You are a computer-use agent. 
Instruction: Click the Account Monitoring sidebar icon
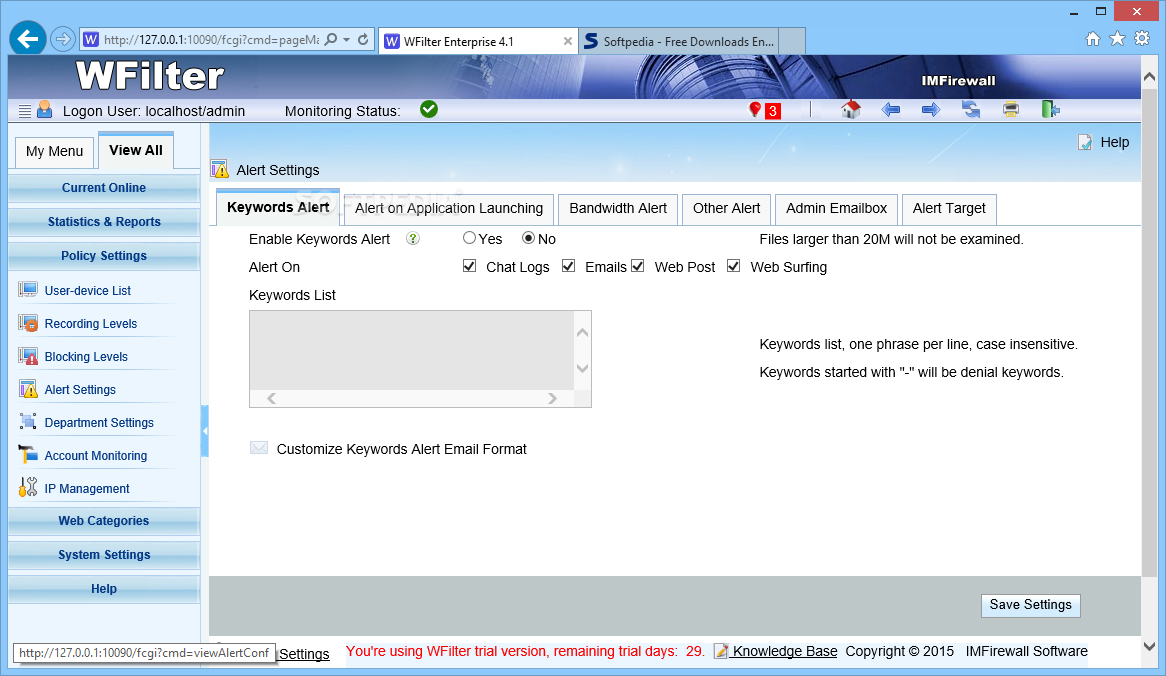tap(28, 455)
